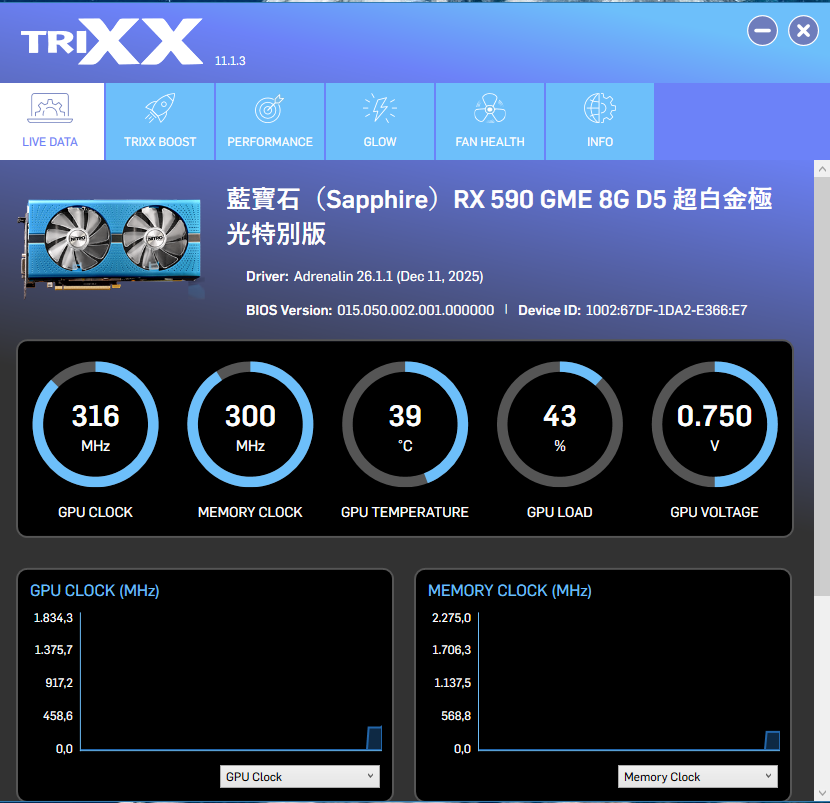Image resolution: width=830 pixels, height=803 pixels.
Task: Click the RX 590 GME card name
Action: (x=499, y=216)
